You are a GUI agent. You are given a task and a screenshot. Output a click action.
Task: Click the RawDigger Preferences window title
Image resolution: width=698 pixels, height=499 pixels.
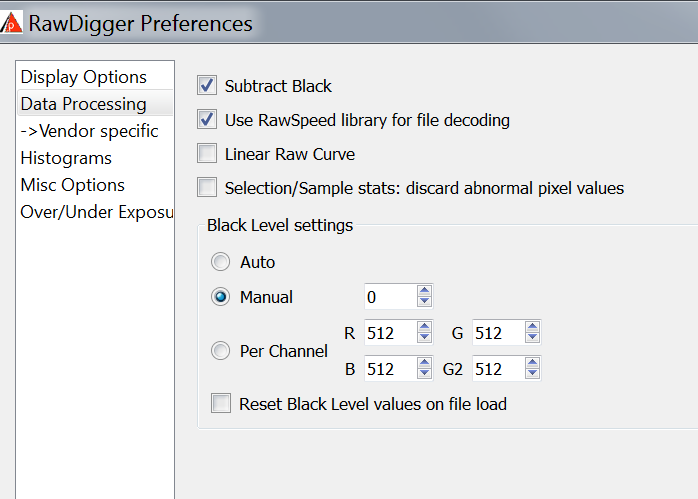(x=140, y=23)
